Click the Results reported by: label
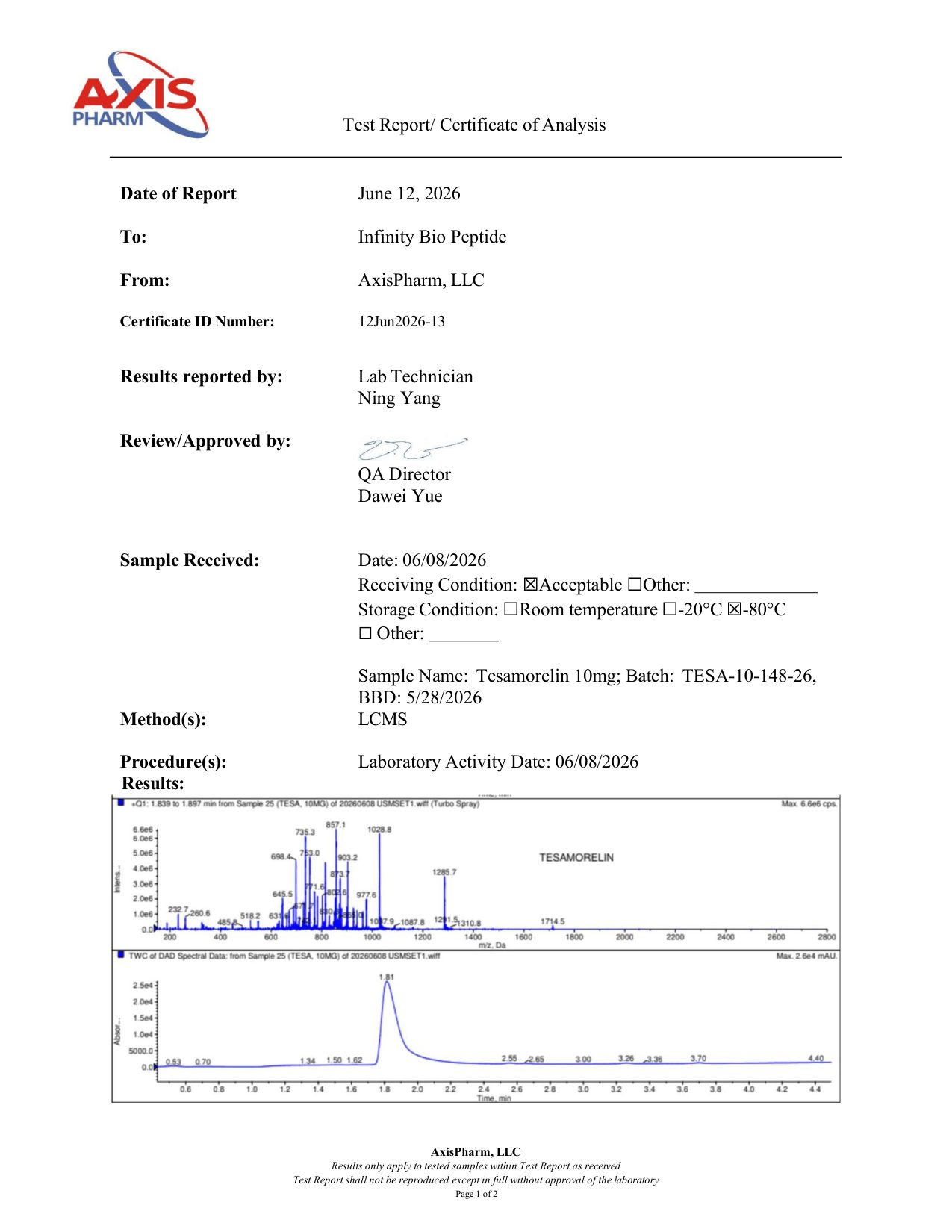This screenshot has width=952, height=1232. coord(202,376)
